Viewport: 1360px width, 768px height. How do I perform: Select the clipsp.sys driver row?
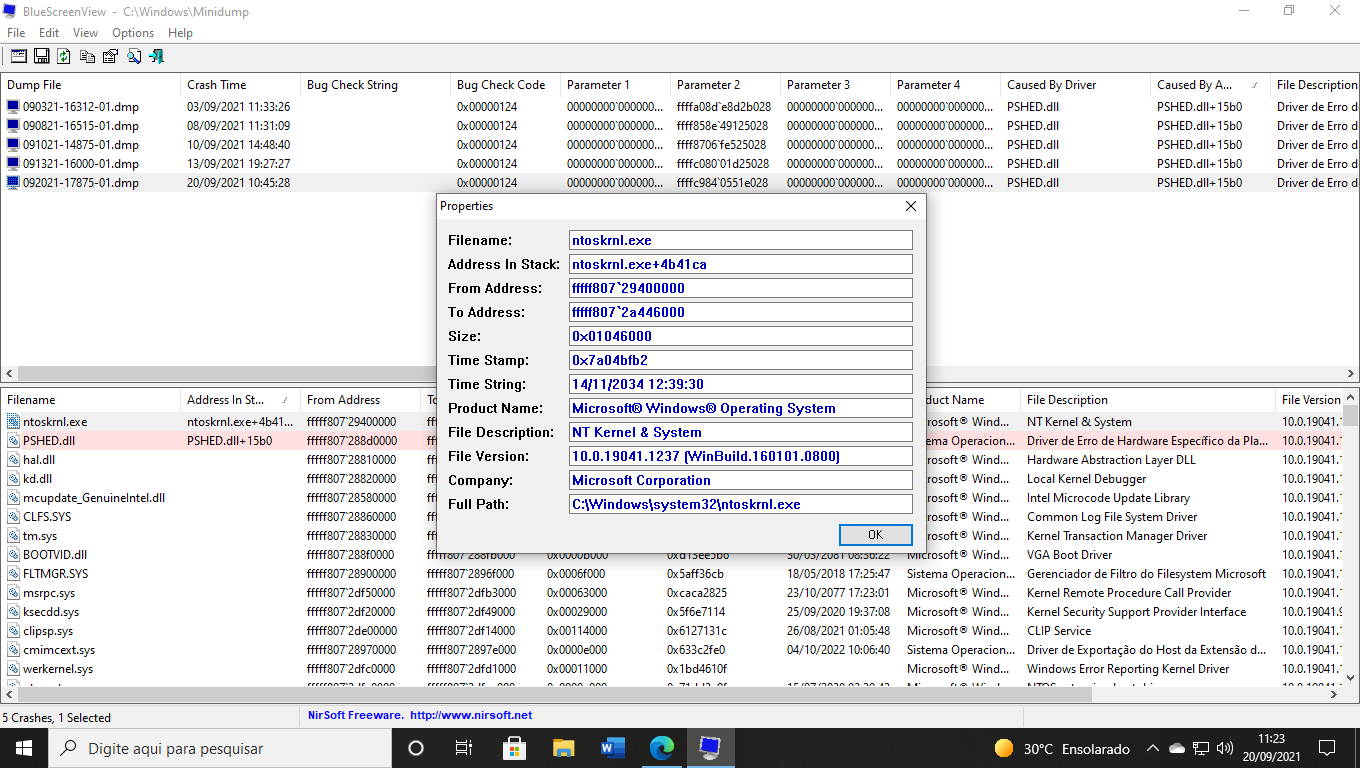[x=671, y=631]
